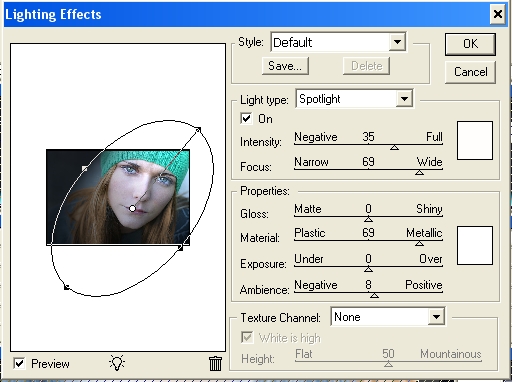Click the Mountainous label on Height slider
512x382 pixels.
click(451, 354)
